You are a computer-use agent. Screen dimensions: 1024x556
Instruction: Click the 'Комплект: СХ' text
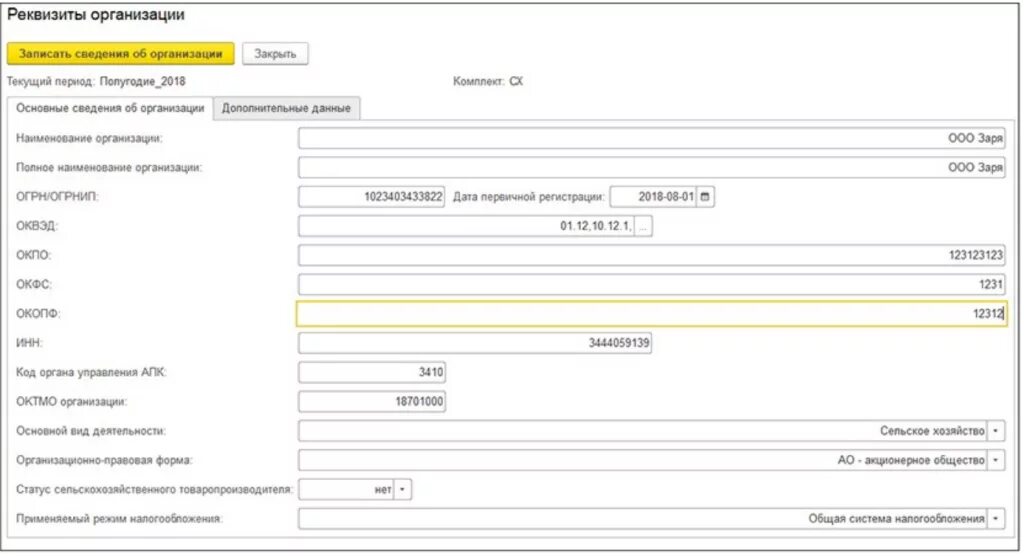pos(488,82)
